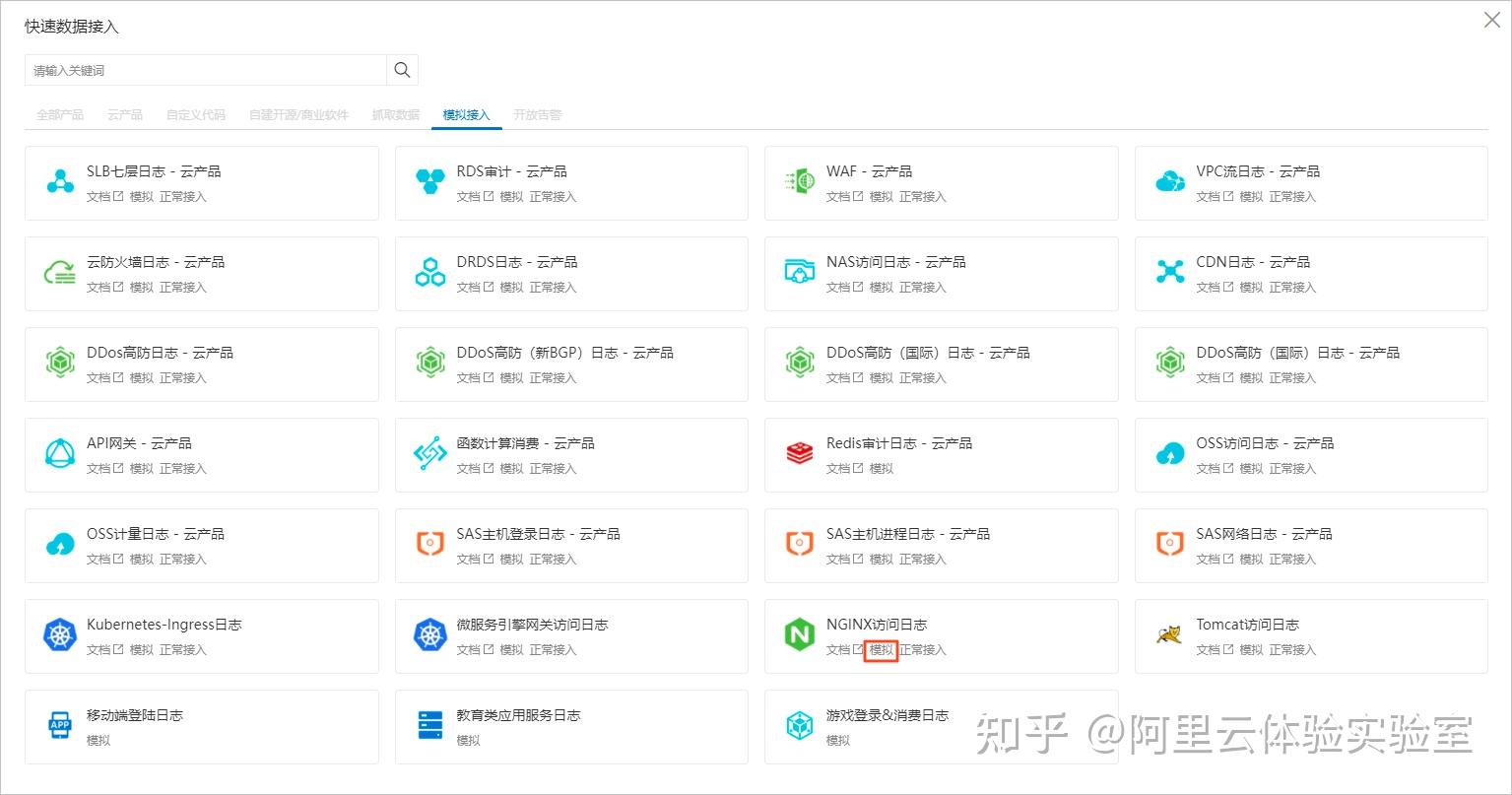
Task: Click the Redis审计日志 red icon
Action: point(800,454)
